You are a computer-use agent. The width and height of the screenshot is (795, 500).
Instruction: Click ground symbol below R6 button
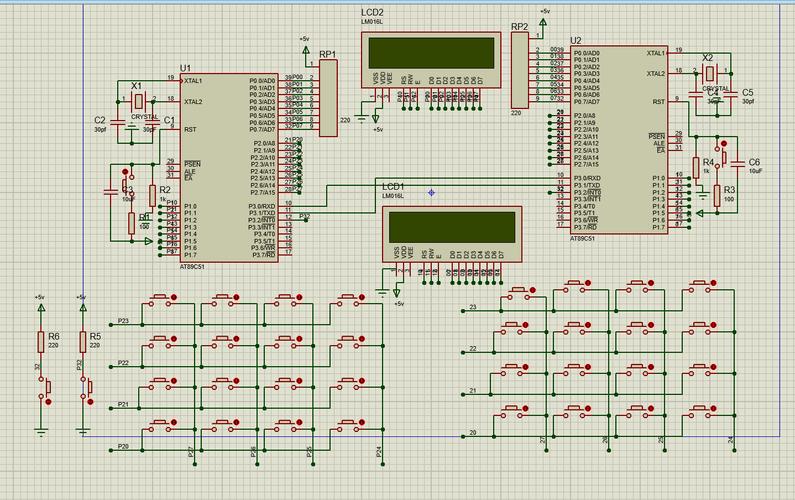pyautogui.click(x=41, y=432)
